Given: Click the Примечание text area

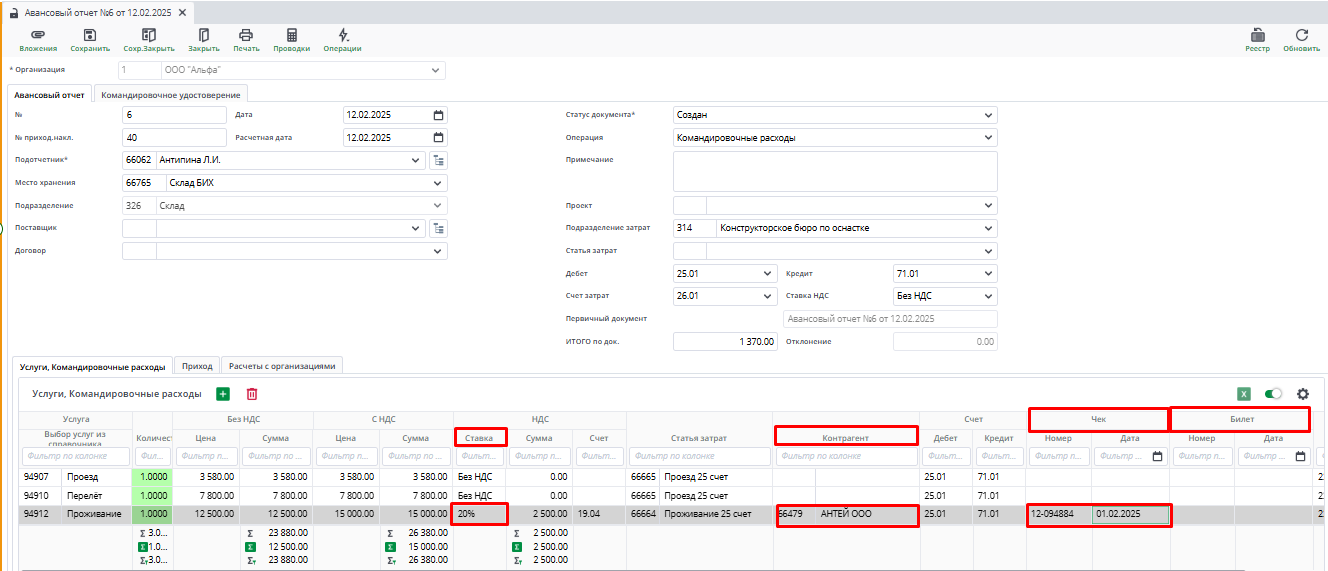Looking at the screenshot, I should [834, 171].
